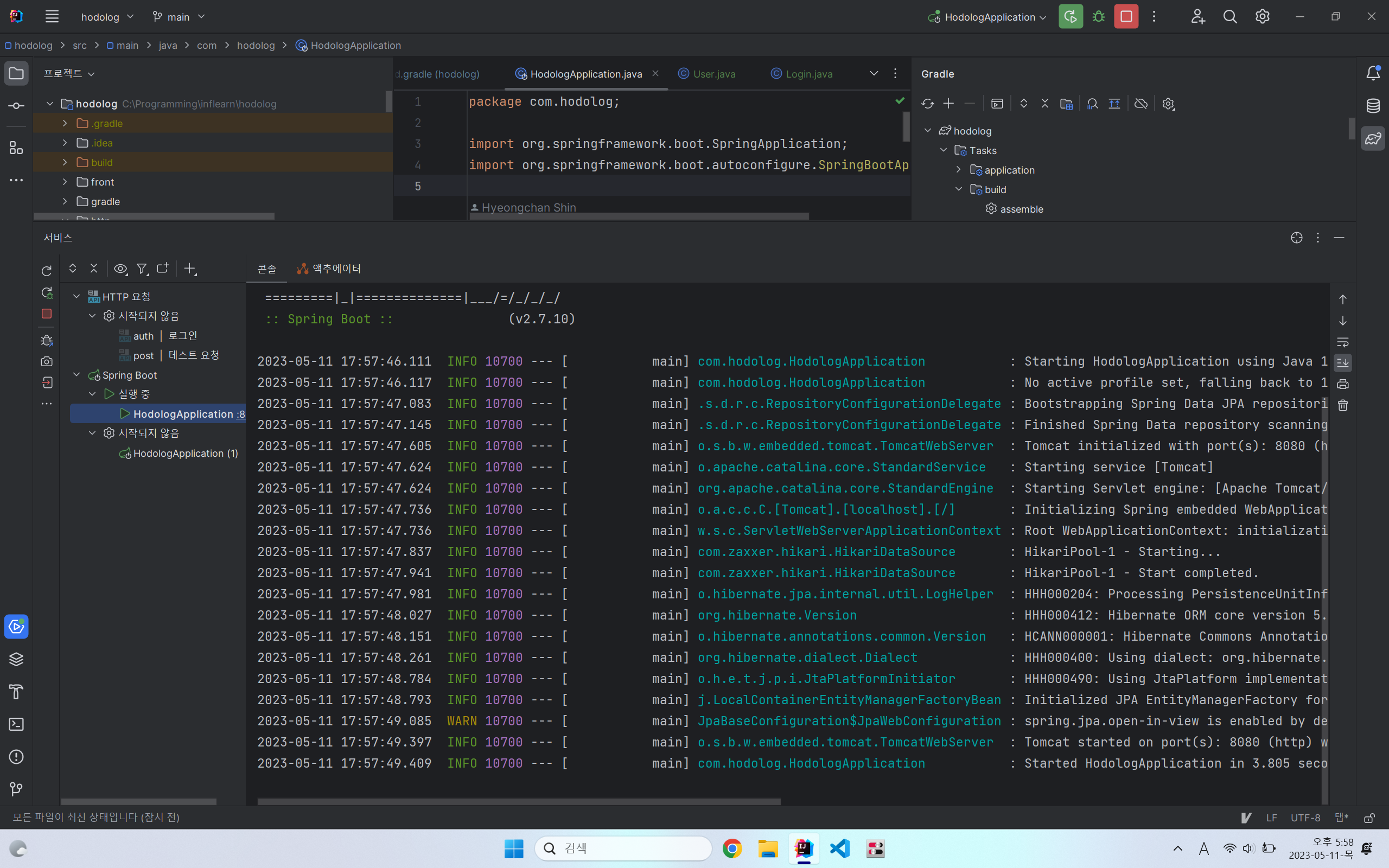Show hidden editor tabs dropdown
1389x868 pixels.
tap(874, 73)
